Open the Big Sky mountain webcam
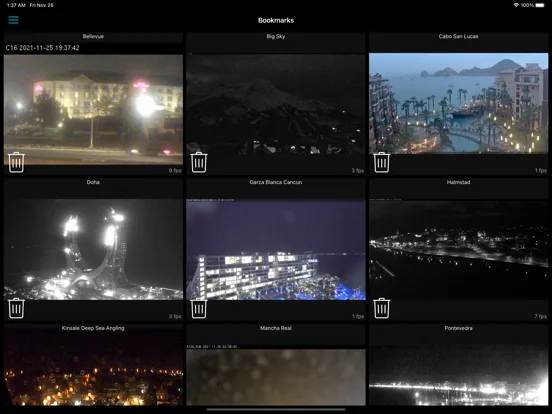This screenshot has width=552, height=414. [x=276, y=104]
